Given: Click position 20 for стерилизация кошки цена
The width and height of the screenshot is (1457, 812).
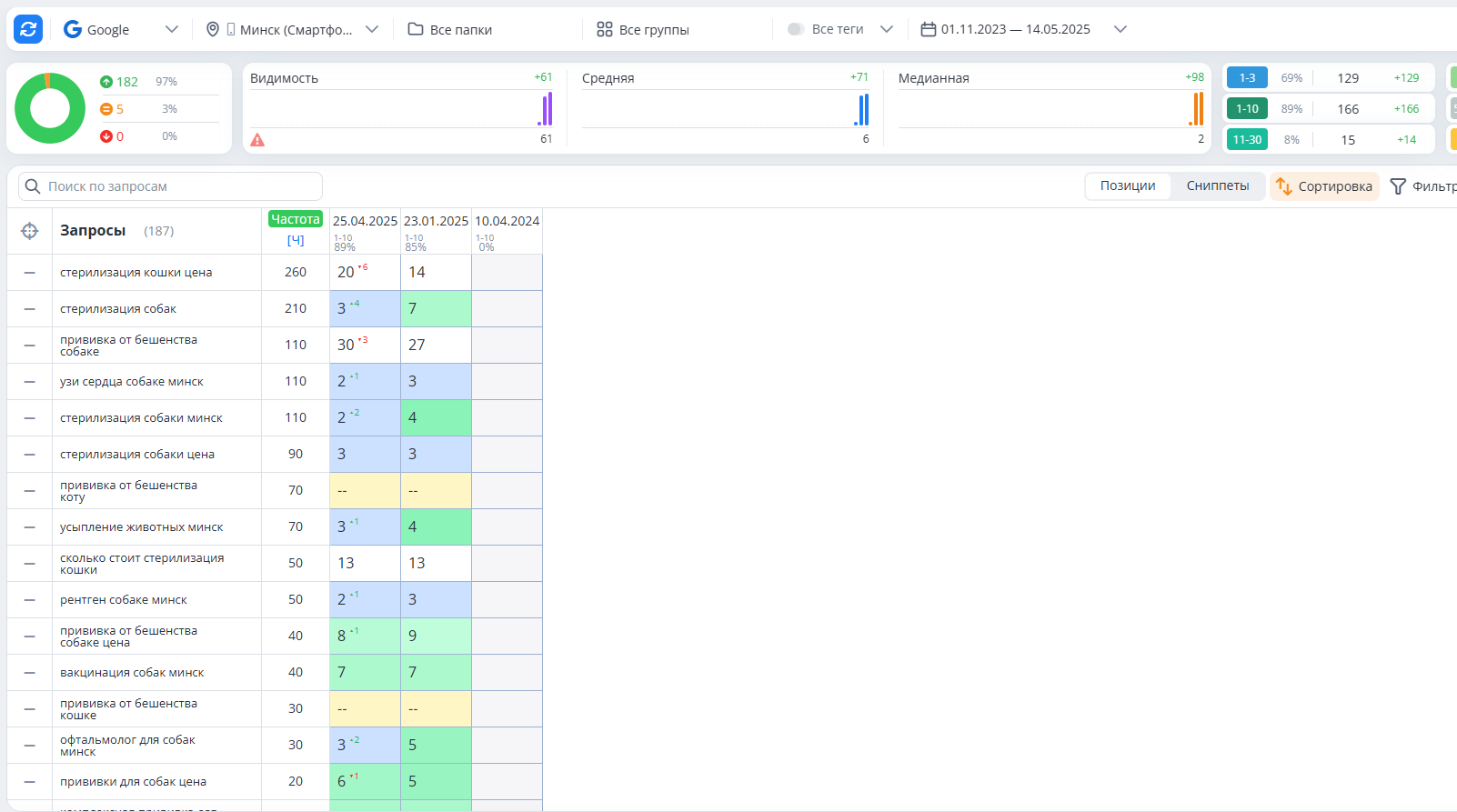Looking at the screenshot, I should (x=346, y=272).
